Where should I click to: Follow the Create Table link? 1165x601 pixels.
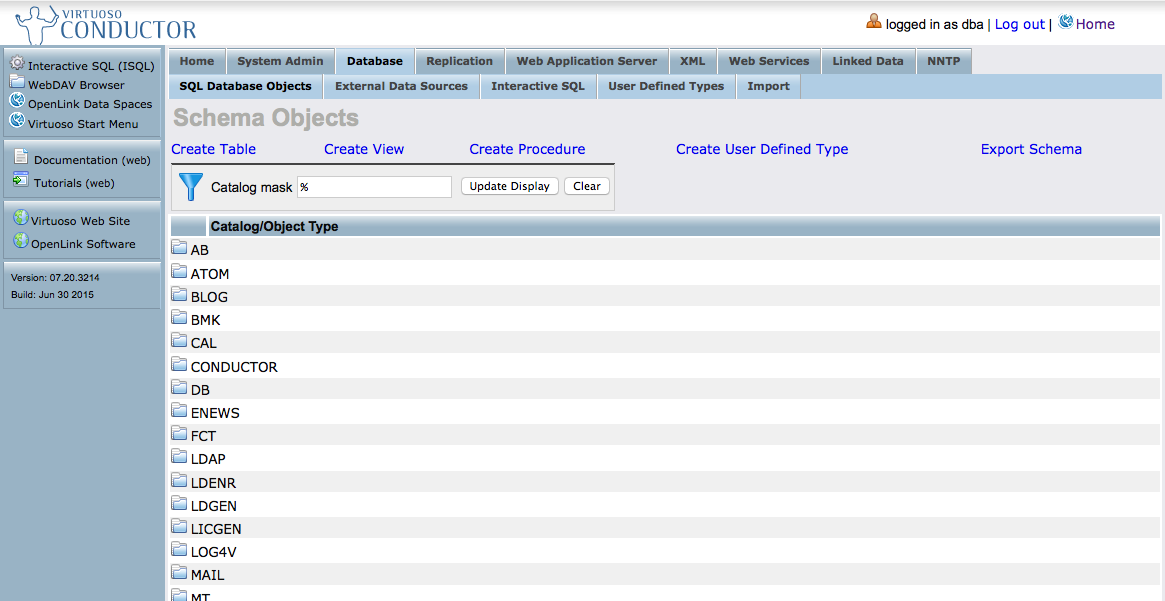tap(213, 149)
